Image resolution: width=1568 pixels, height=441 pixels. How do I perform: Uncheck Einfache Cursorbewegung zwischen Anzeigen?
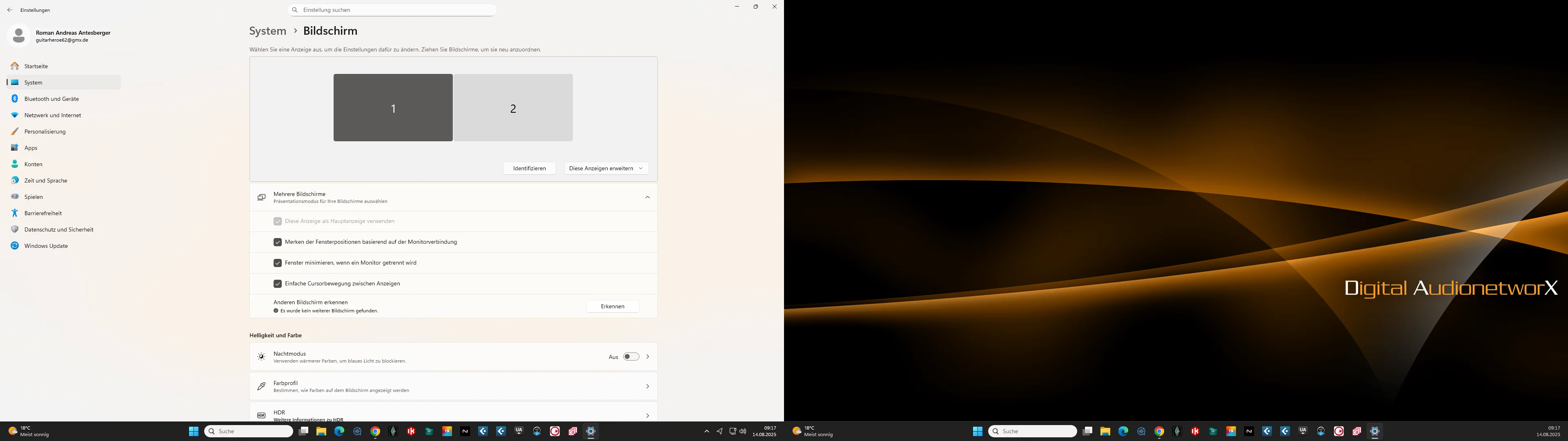pyautogui.click(x=278, y=283)
